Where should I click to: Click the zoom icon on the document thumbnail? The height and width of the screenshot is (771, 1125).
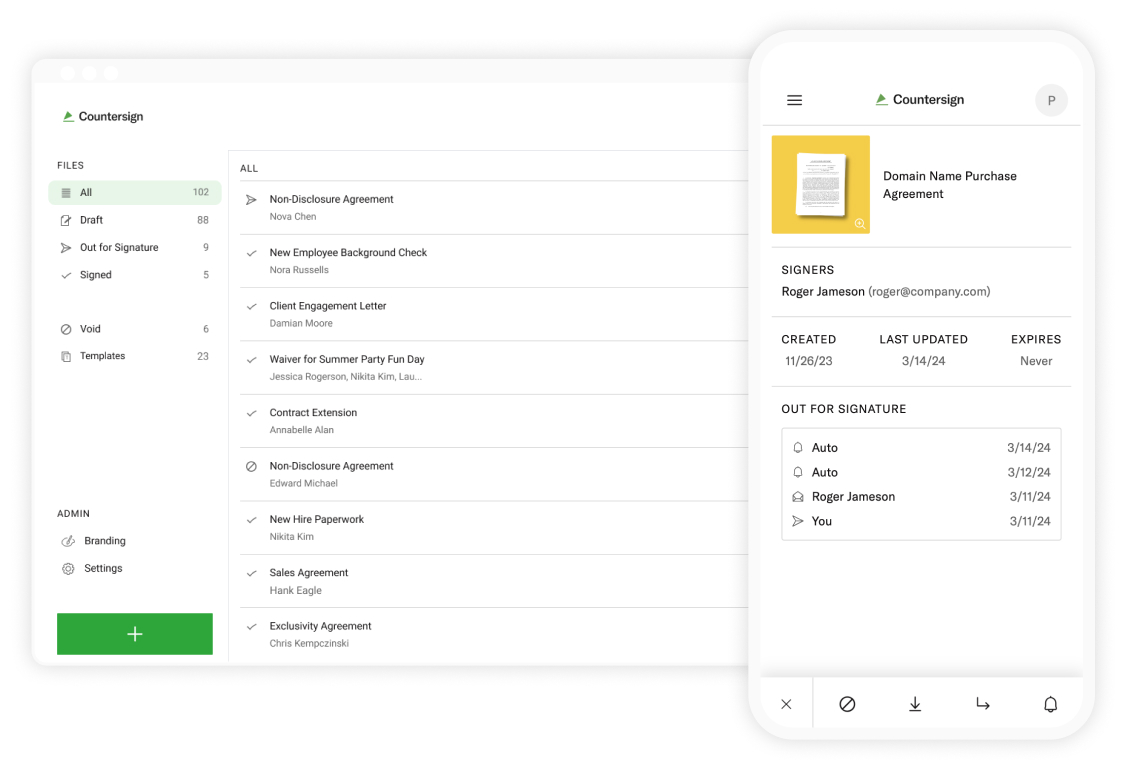(x=860, y=226)
